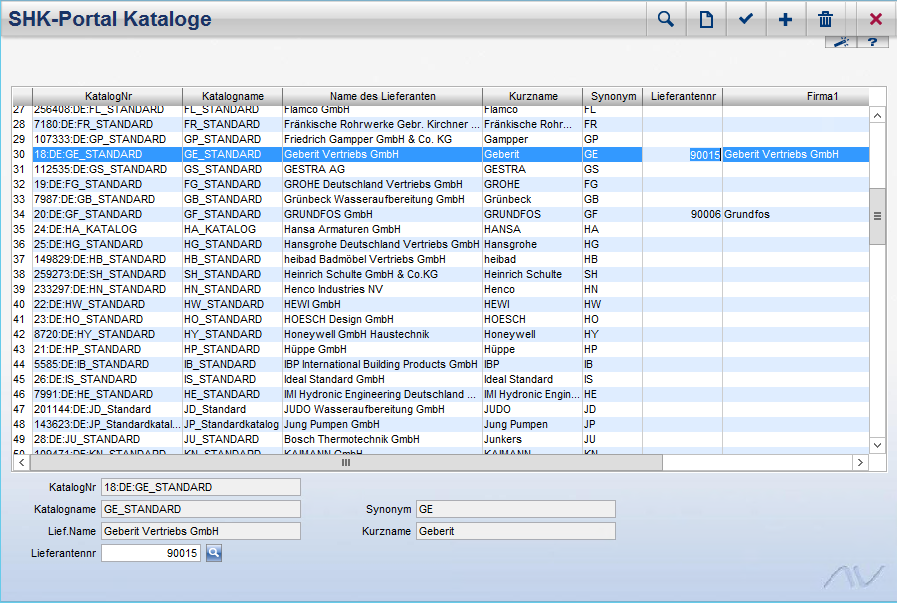Click the trash delete icon
Viewport: 897px width, 603px height.
(x=826, y=20)
